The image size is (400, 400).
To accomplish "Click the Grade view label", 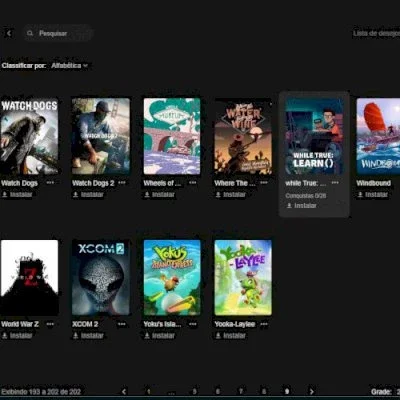I will [381, 392].
